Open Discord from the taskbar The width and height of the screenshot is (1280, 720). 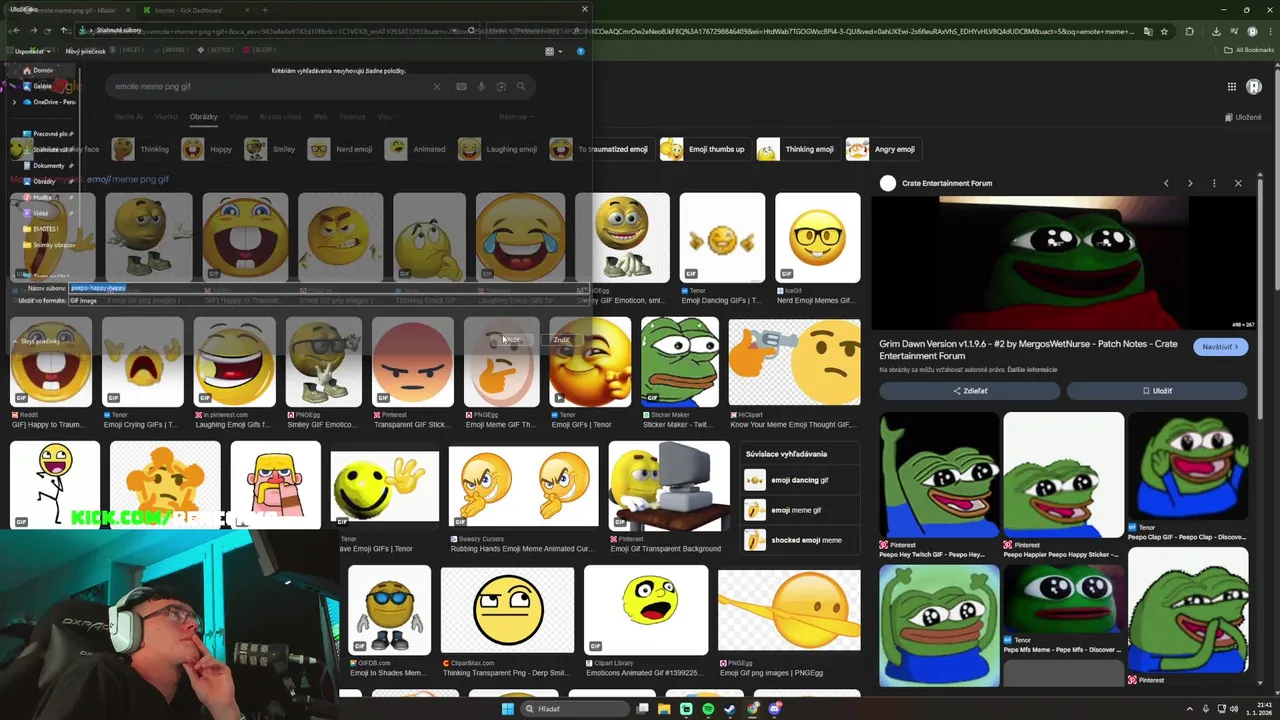[775, 709]
